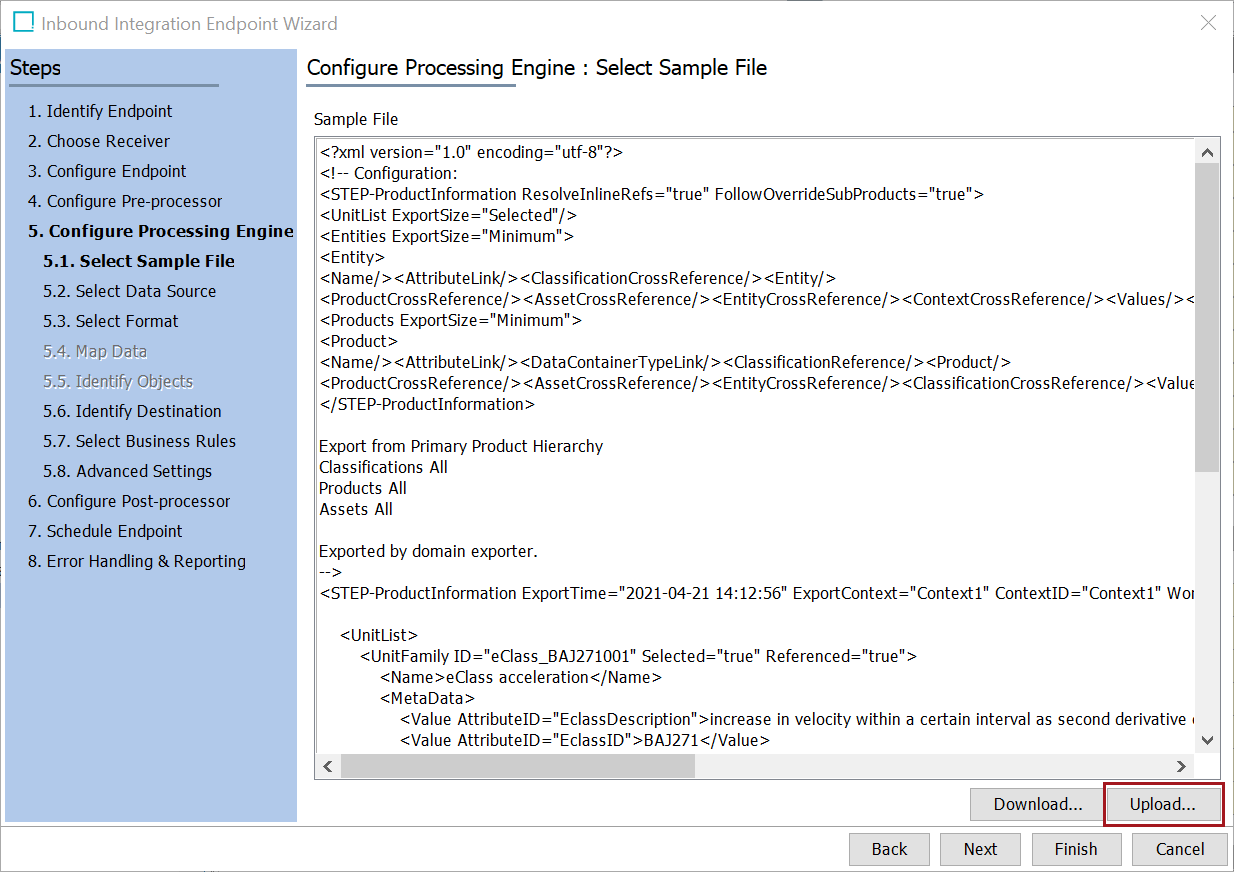Select sub-step 5.2. Select Data Source

pos(130,291)
